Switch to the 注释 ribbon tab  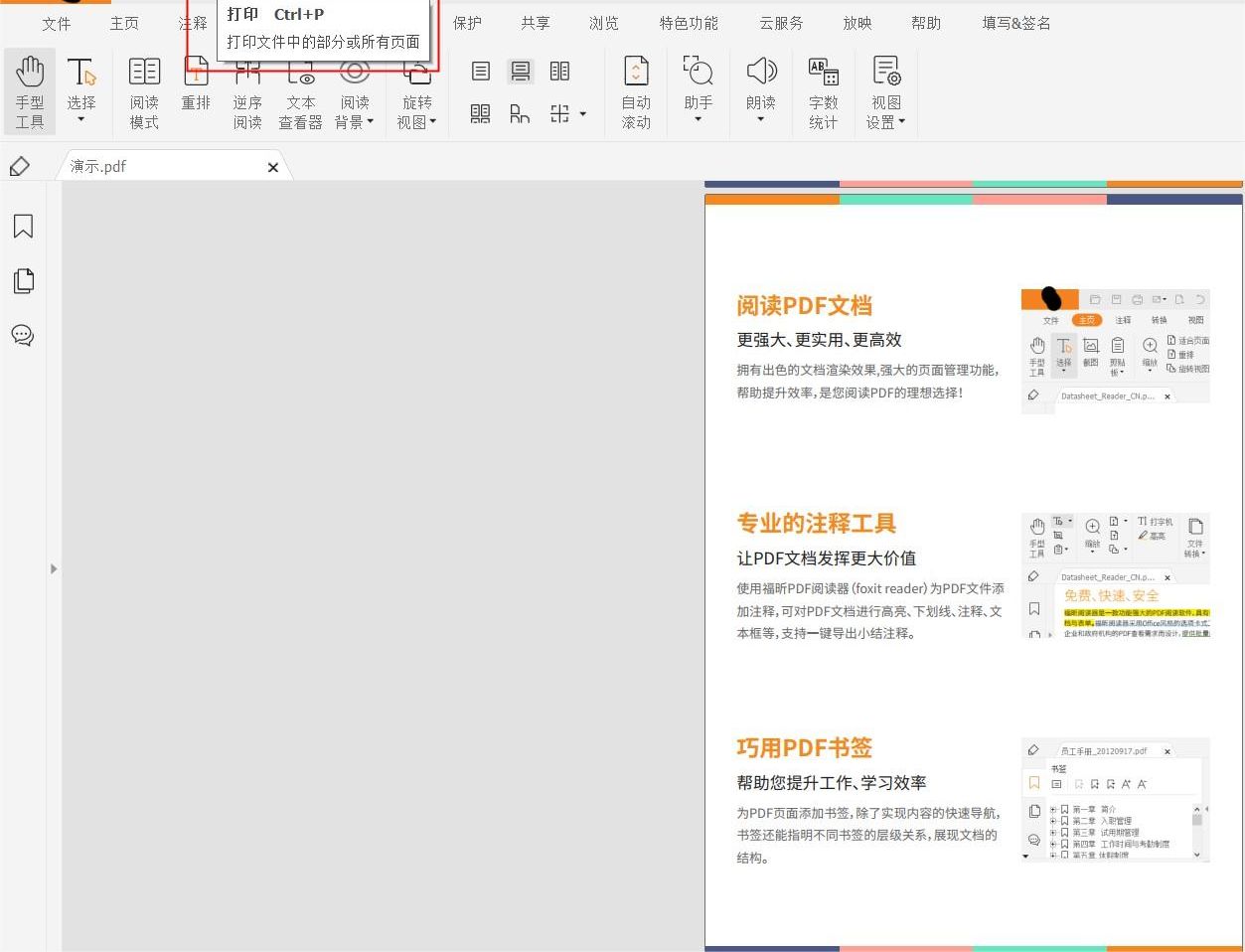192,23
